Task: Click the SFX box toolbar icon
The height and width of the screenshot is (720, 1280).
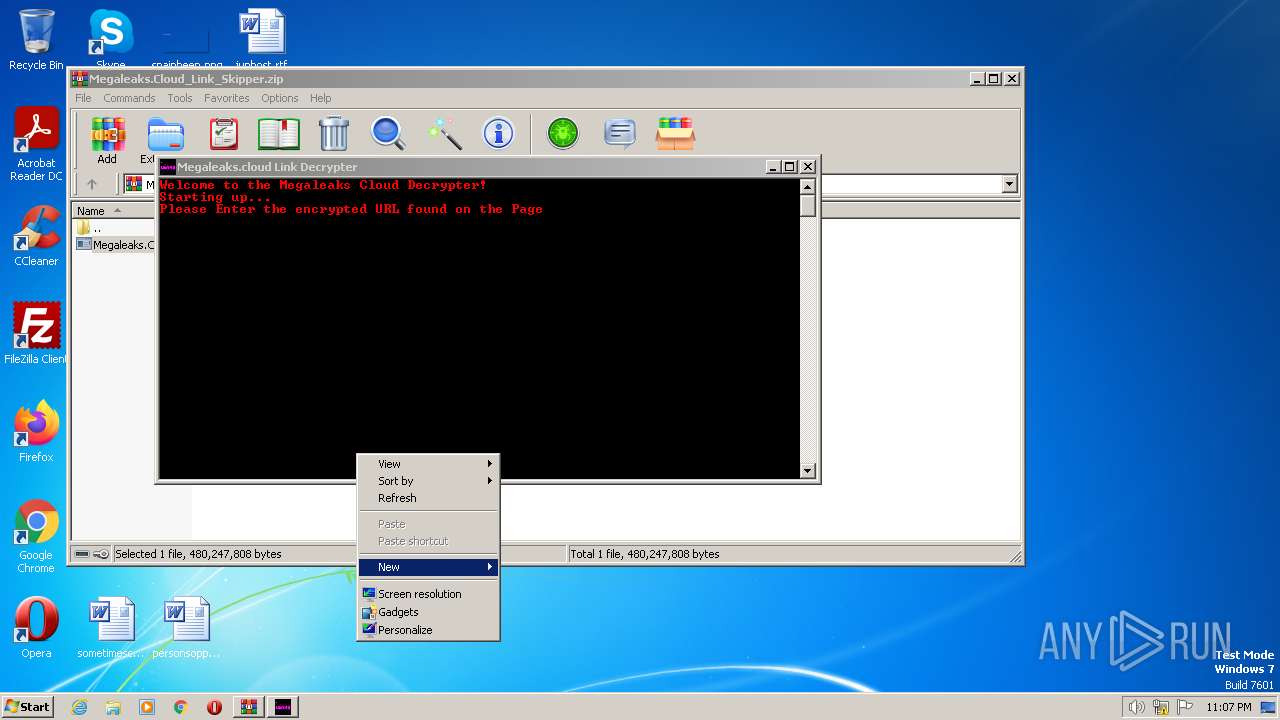Action: (x=675, y=133)
